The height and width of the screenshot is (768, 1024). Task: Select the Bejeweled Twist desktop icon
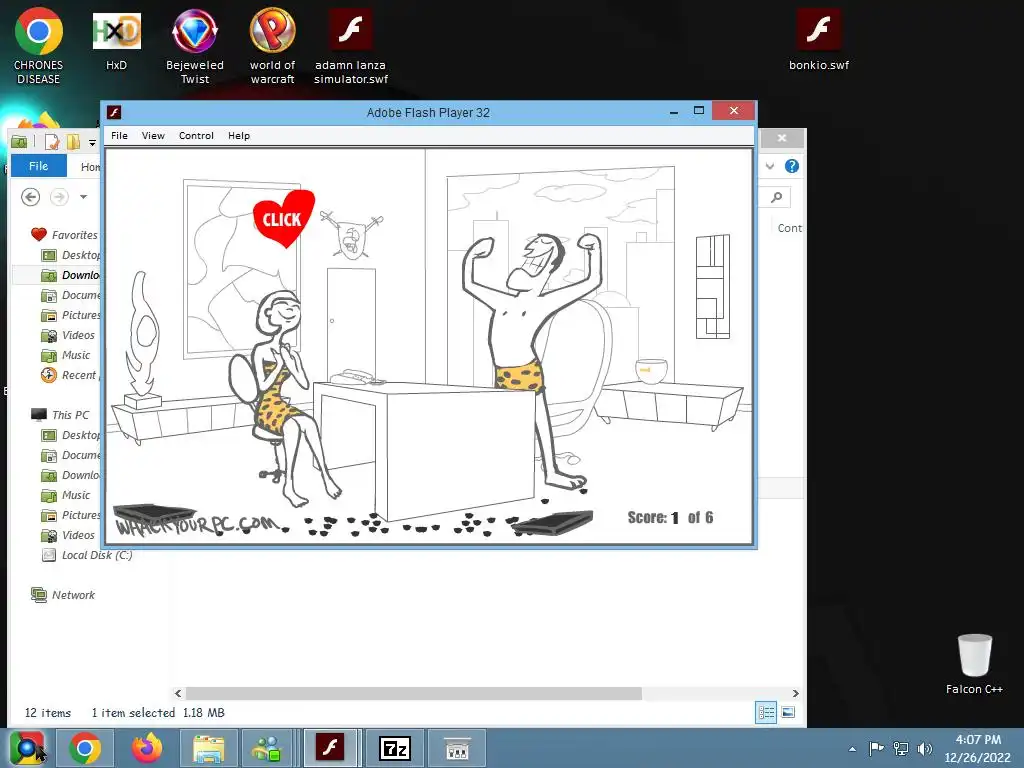(195, 46)
